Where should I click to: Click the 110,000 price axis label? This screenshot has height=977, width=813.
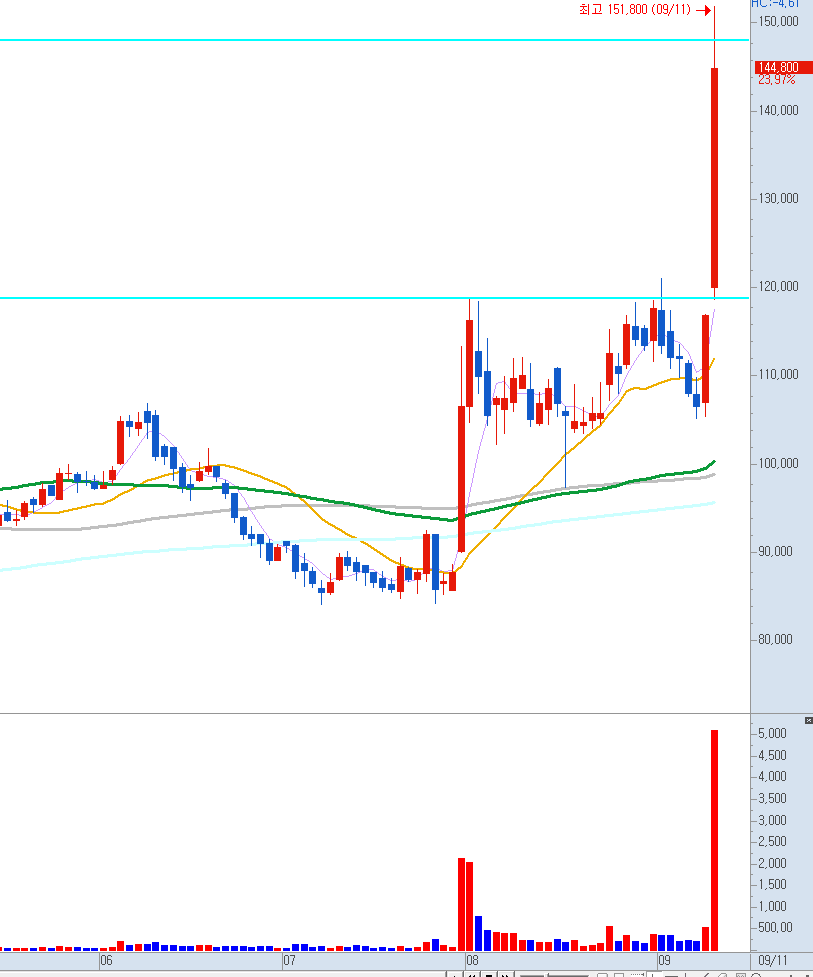click(x=778, y=374)
